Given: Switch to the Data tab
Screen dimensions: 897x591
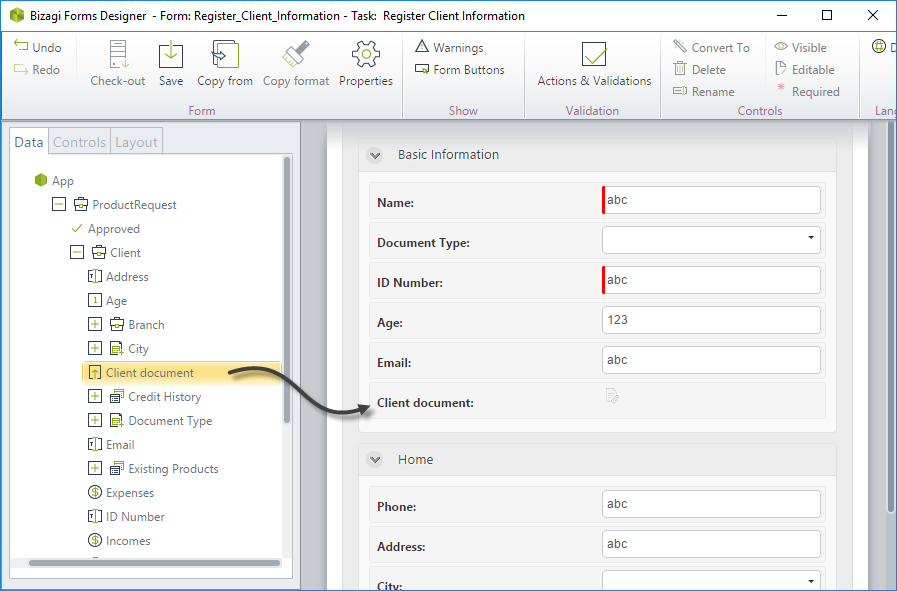Looking at the screenshot, I should coord(29,142).
